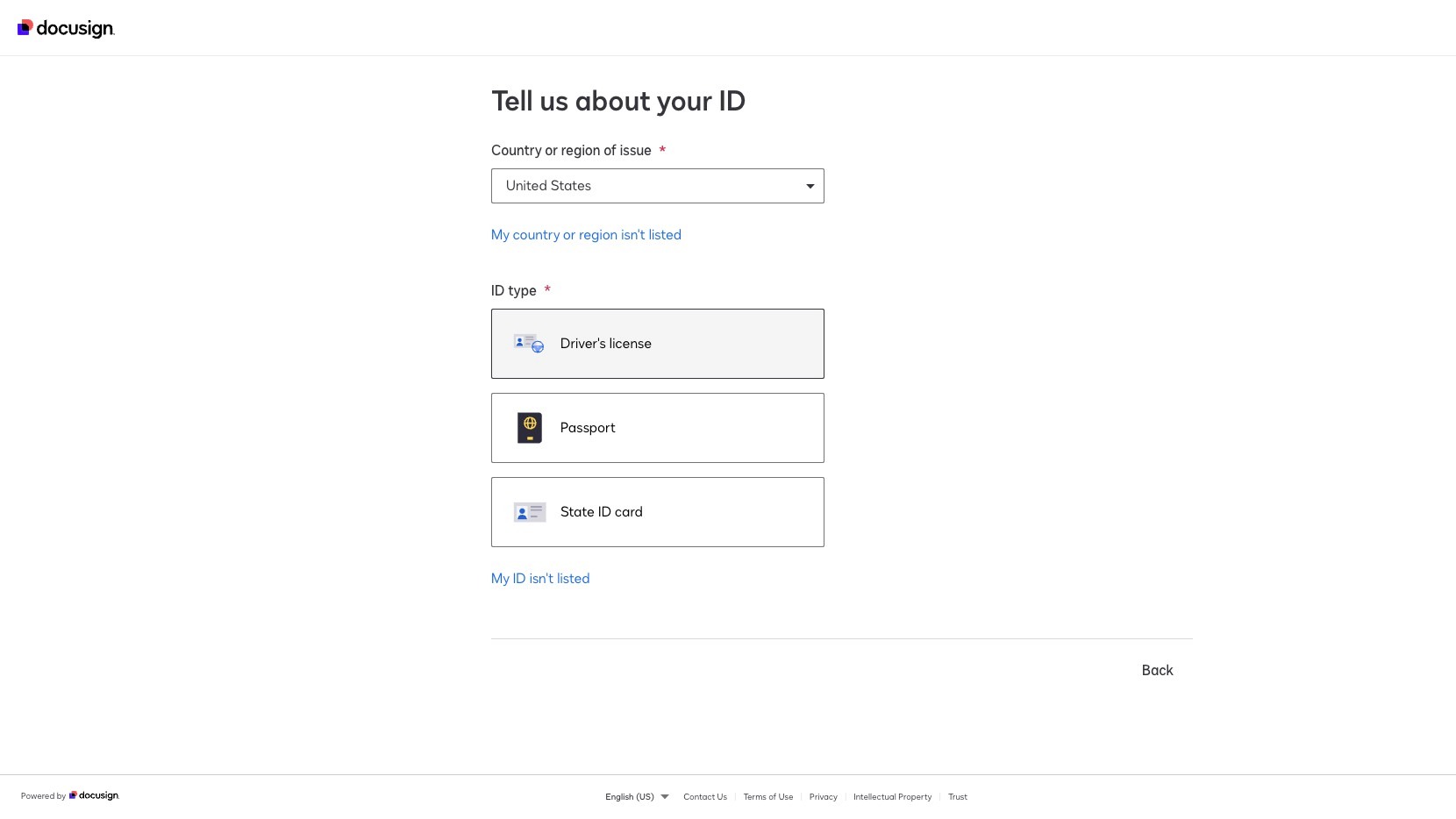1456x819 pixels.
Task: Open the Privacy footer link
Action: coord(824,797)
